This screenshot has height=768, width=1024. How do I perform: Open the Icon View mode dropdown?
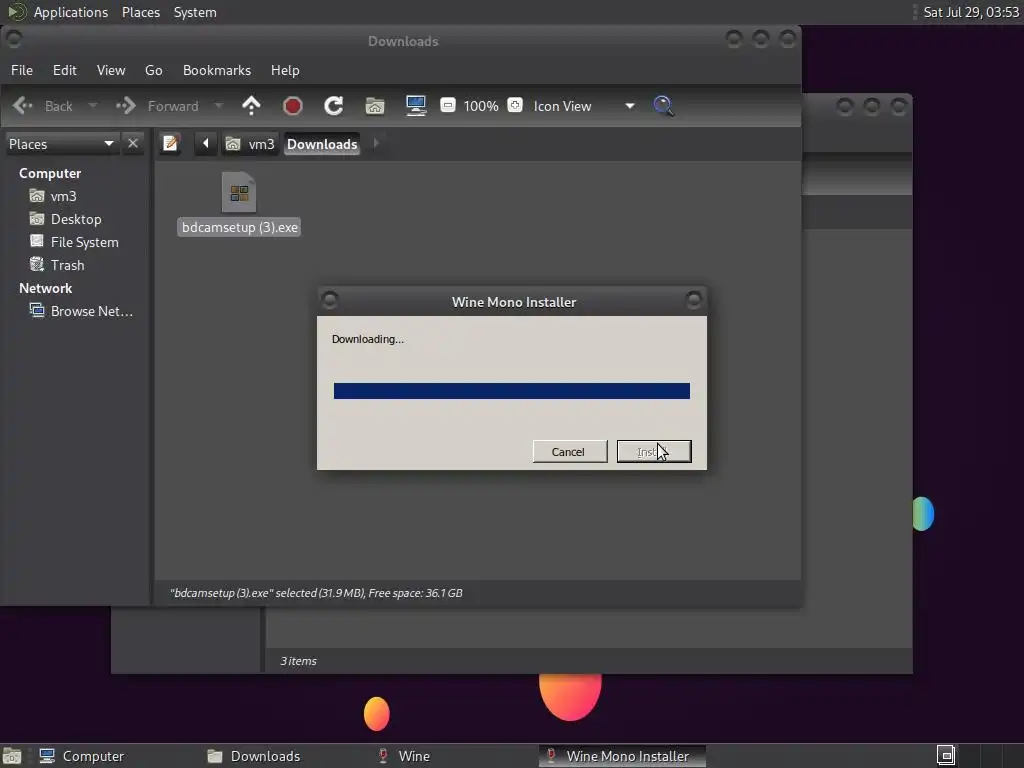[x=584, y=106]
